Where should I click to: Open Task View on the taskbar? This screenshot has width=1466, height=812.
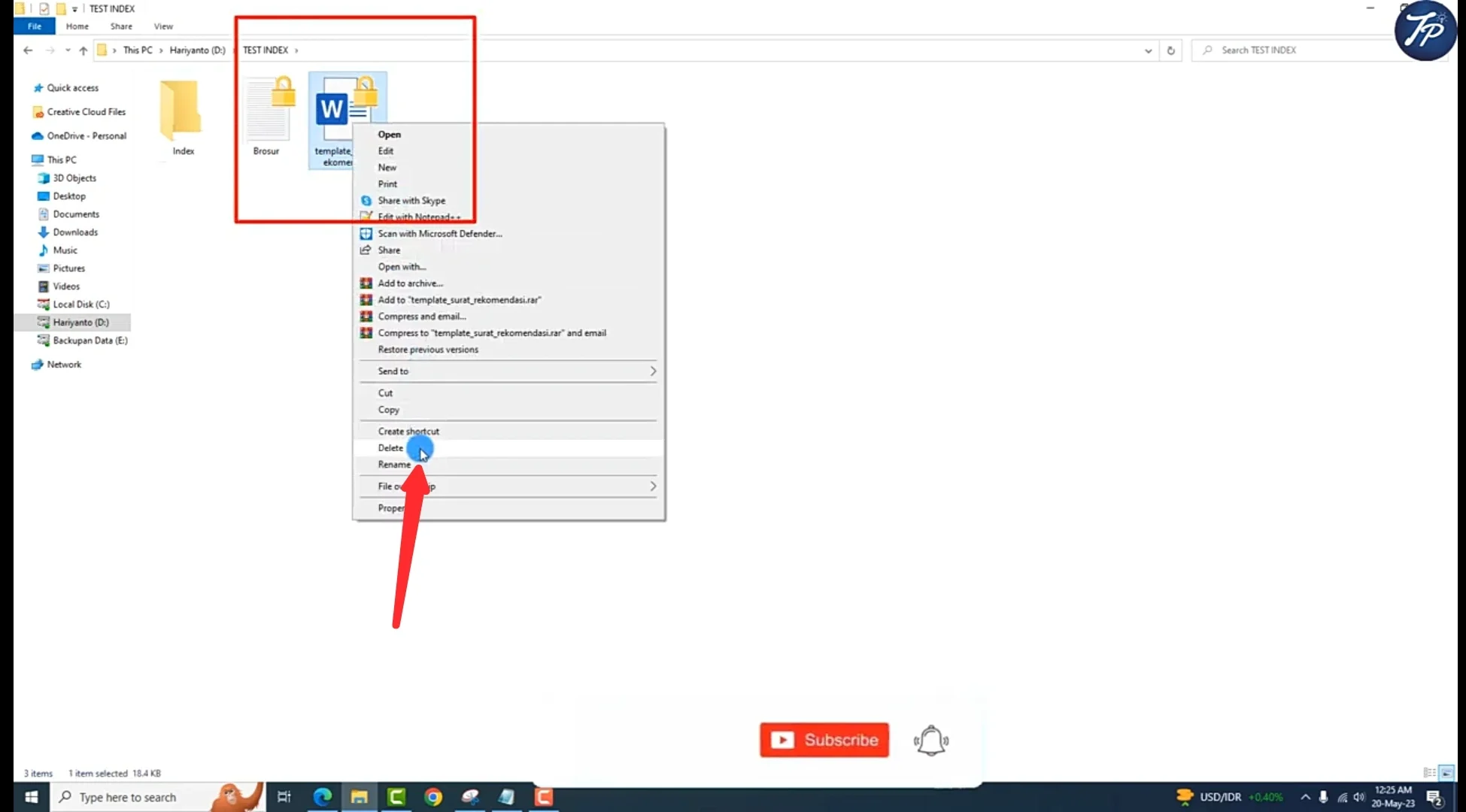pos(284,797)
